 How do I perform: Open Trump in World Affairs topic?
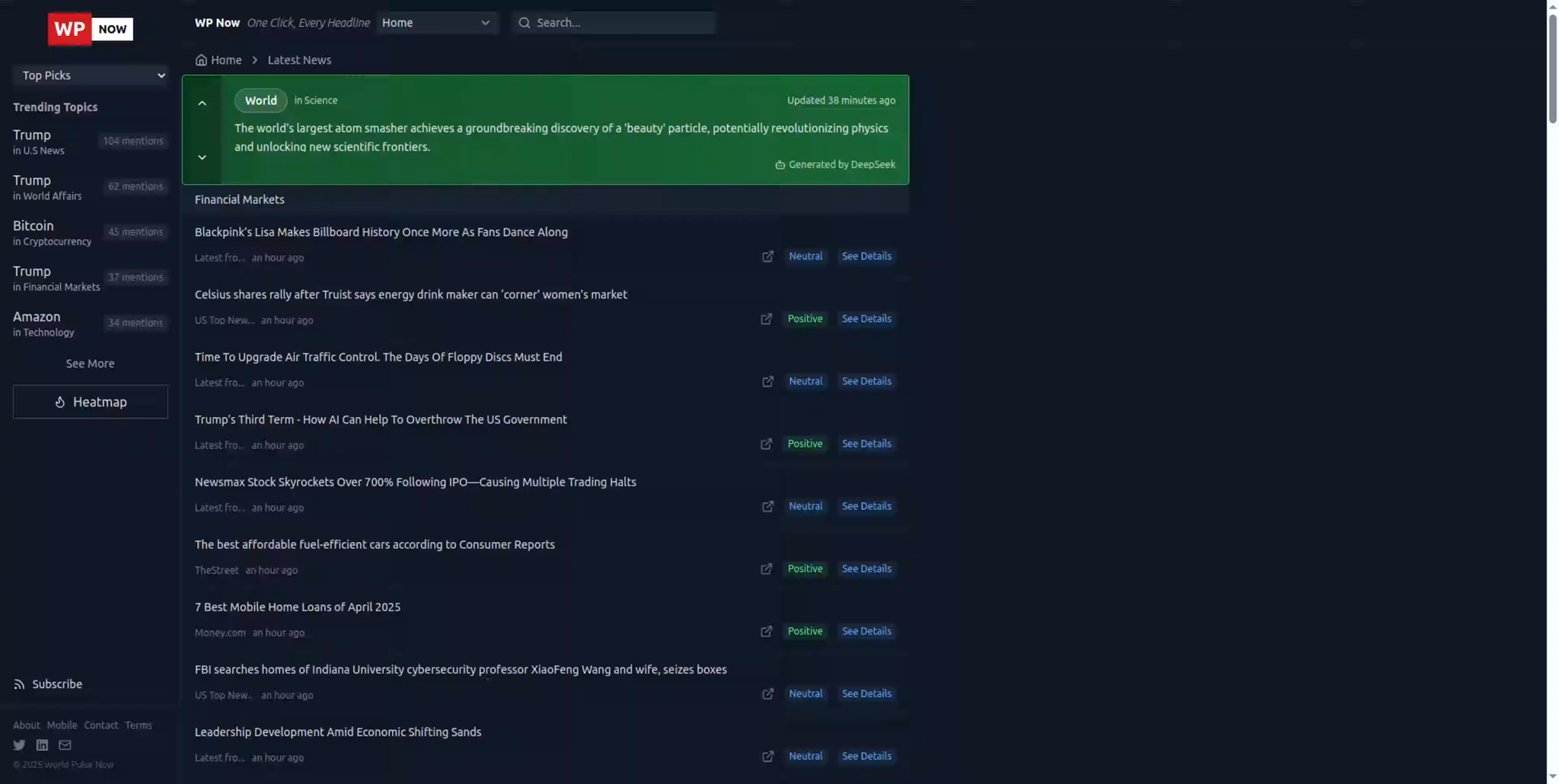tap(91, 187)
